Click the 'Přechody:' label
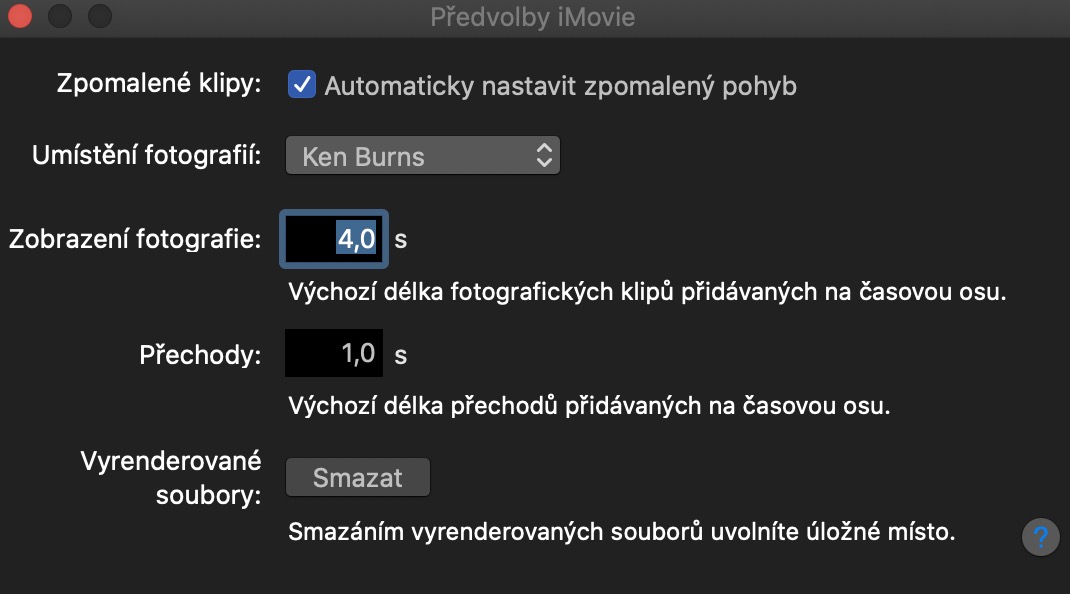Screen dimensions: 1070x594 point(200,354)
